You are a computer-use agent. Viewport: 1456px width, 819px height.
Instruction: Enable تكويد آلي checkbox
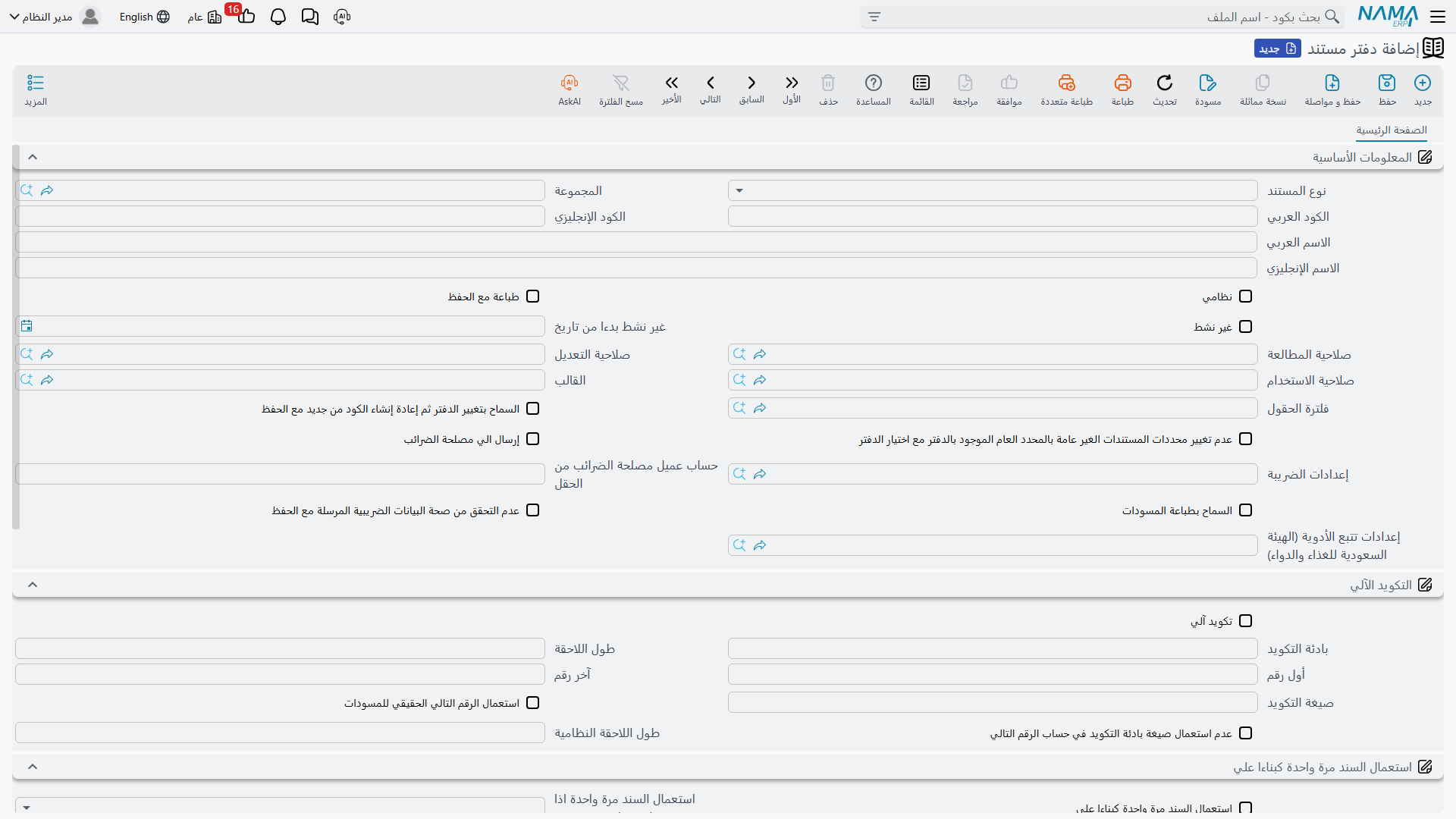1245,621
